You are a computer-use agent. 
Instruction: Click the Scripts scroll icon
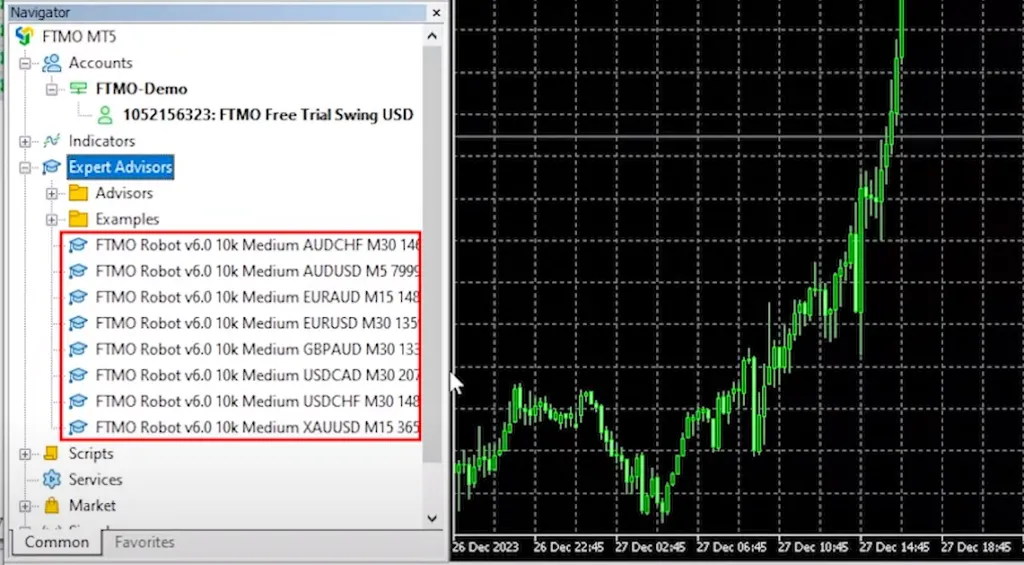coord(52,453)
